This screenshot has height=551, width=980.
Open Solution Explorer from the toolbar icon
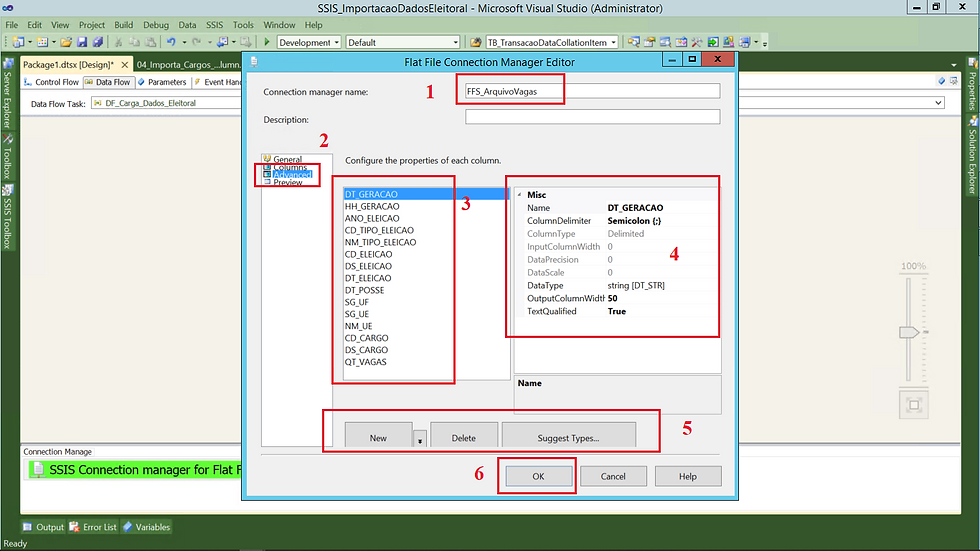634,42
